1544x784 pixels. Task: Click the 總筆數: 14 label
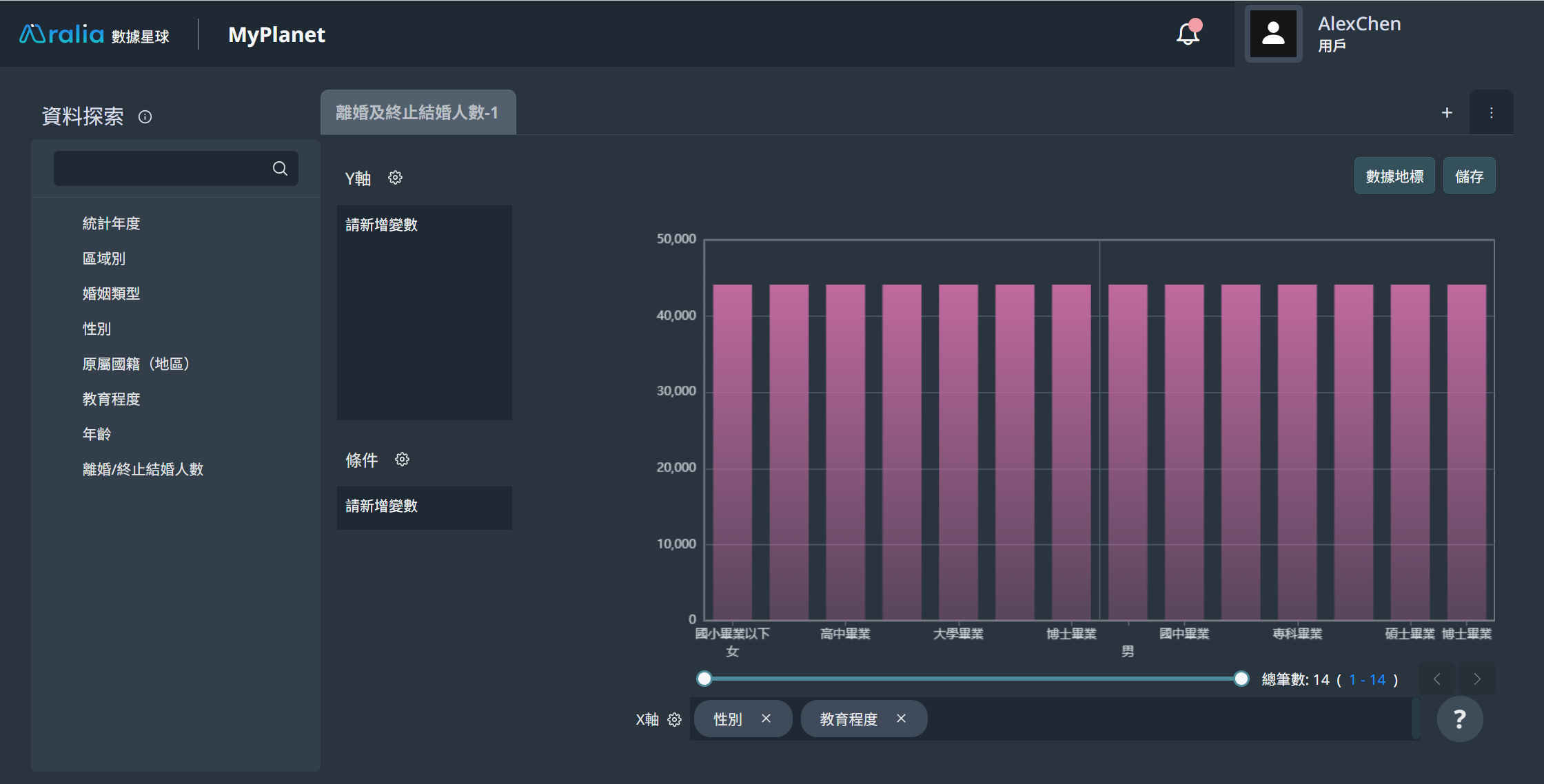tap(1295, 680)
